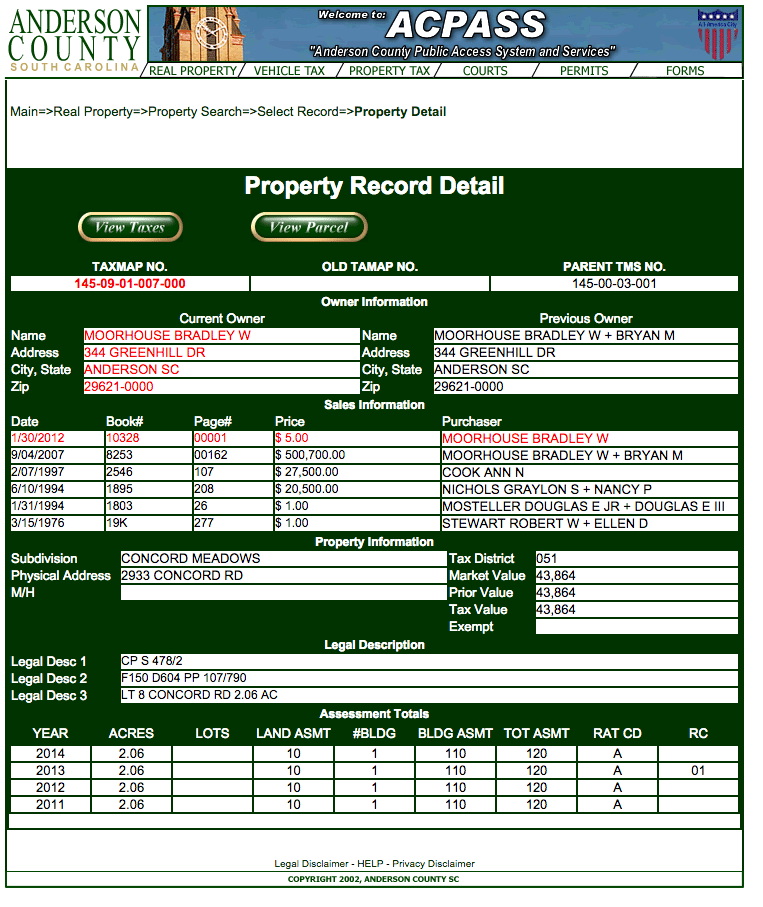
Task: Navigate to the Courts tab
Action: (485, 71)
